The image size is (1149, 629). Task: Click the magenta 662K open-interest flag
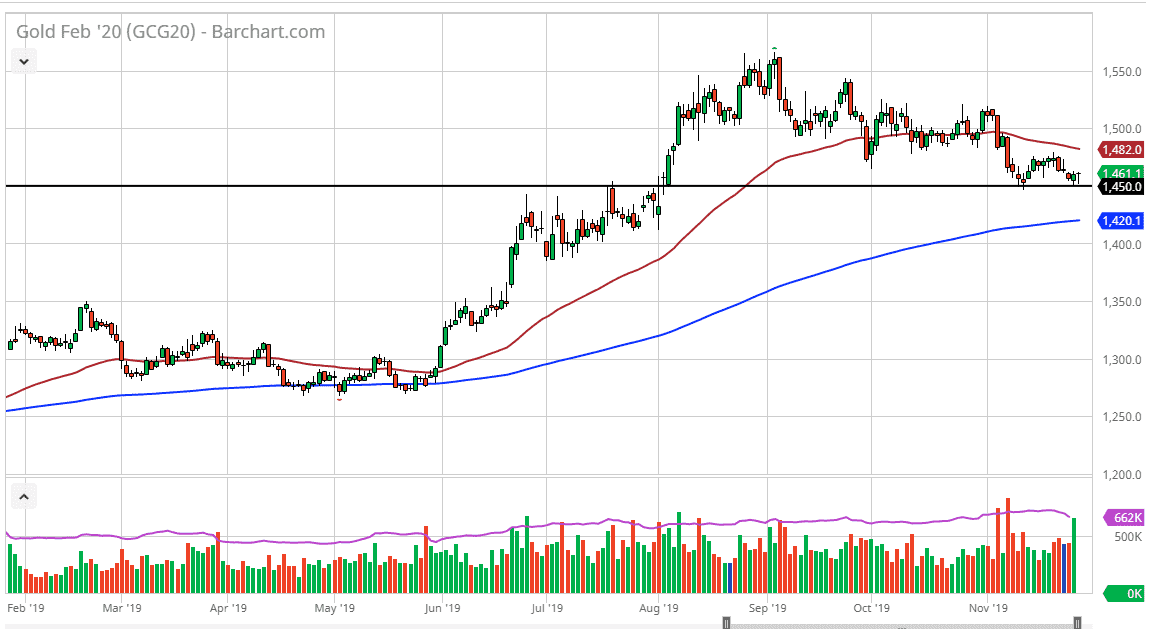(x=1122, y=519)
